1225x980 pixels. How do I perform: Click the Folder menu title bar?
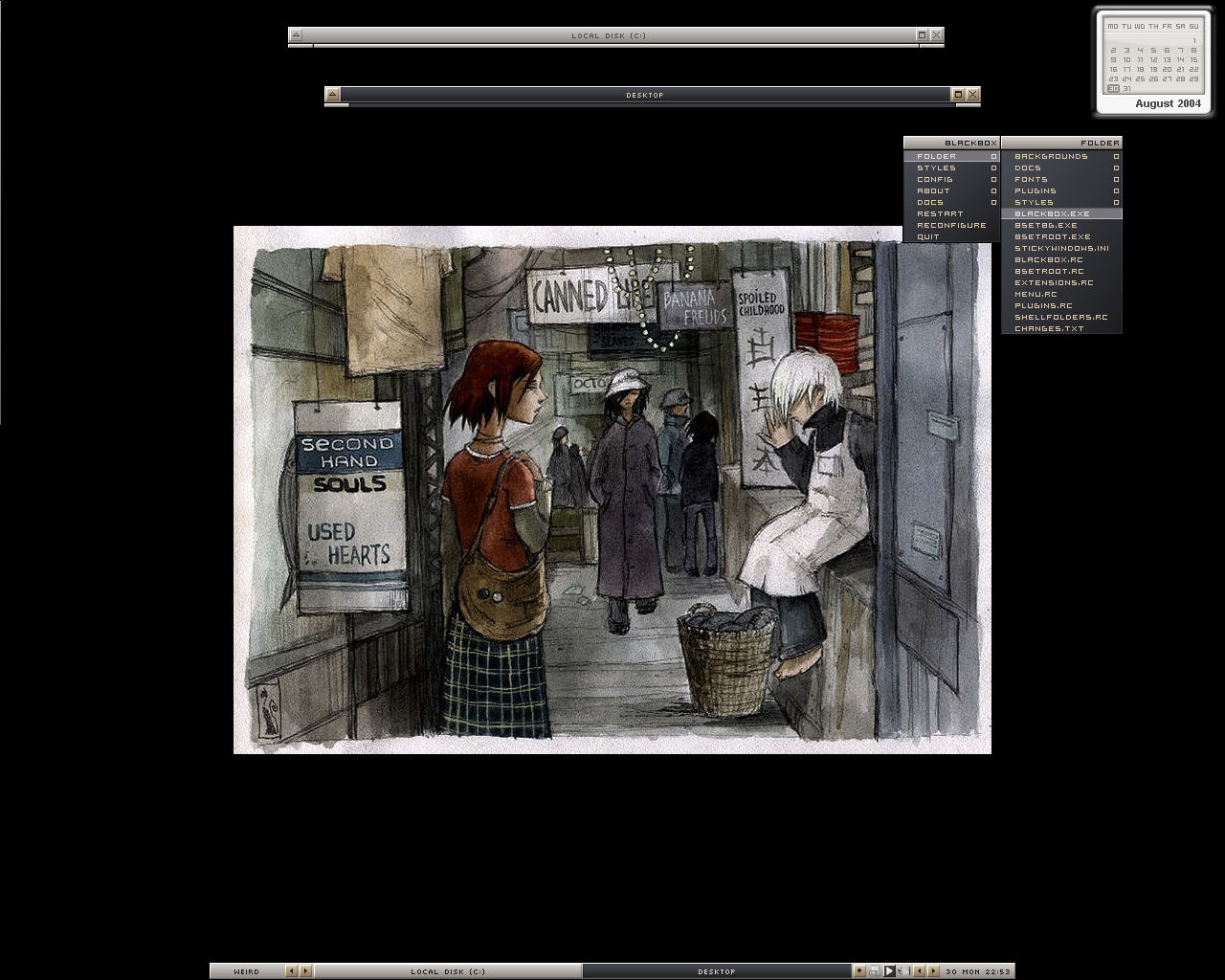coord(1061,143)
